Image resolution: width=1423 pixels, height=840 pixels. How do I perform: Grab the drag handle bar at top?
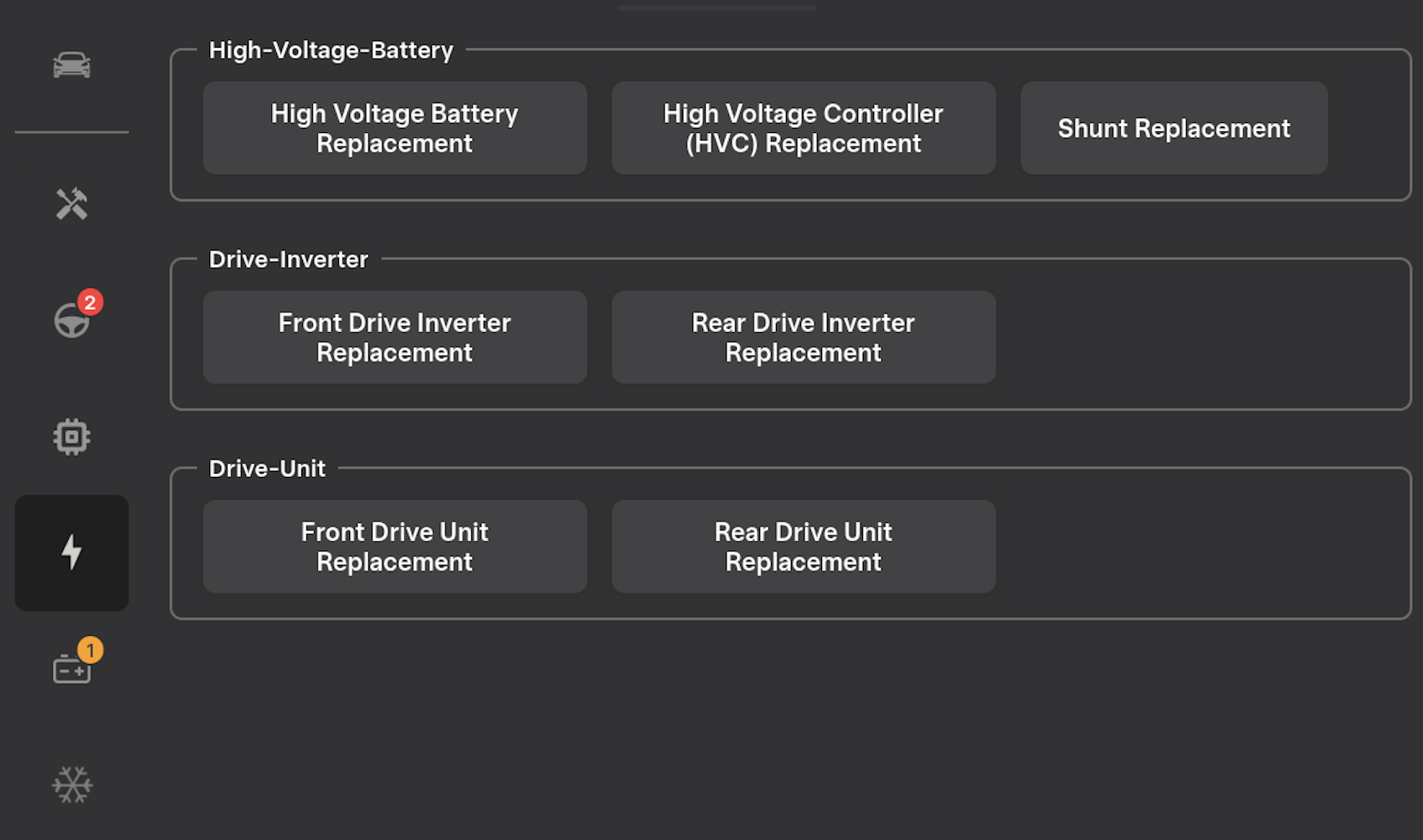[x=717, y=8]
